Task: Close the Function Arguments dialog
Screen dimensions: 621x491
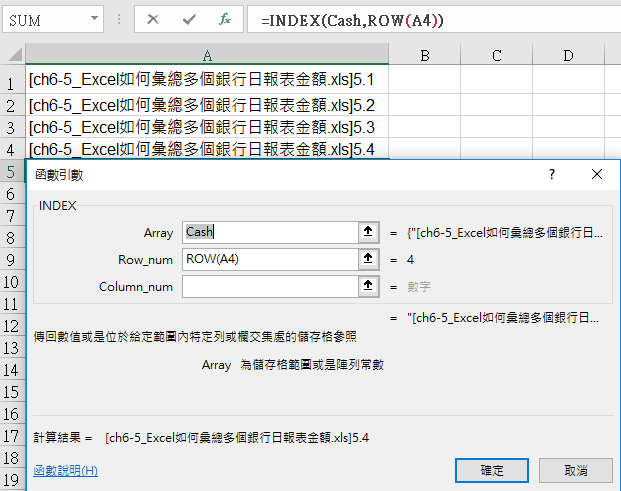Action: tap(597, 174)
